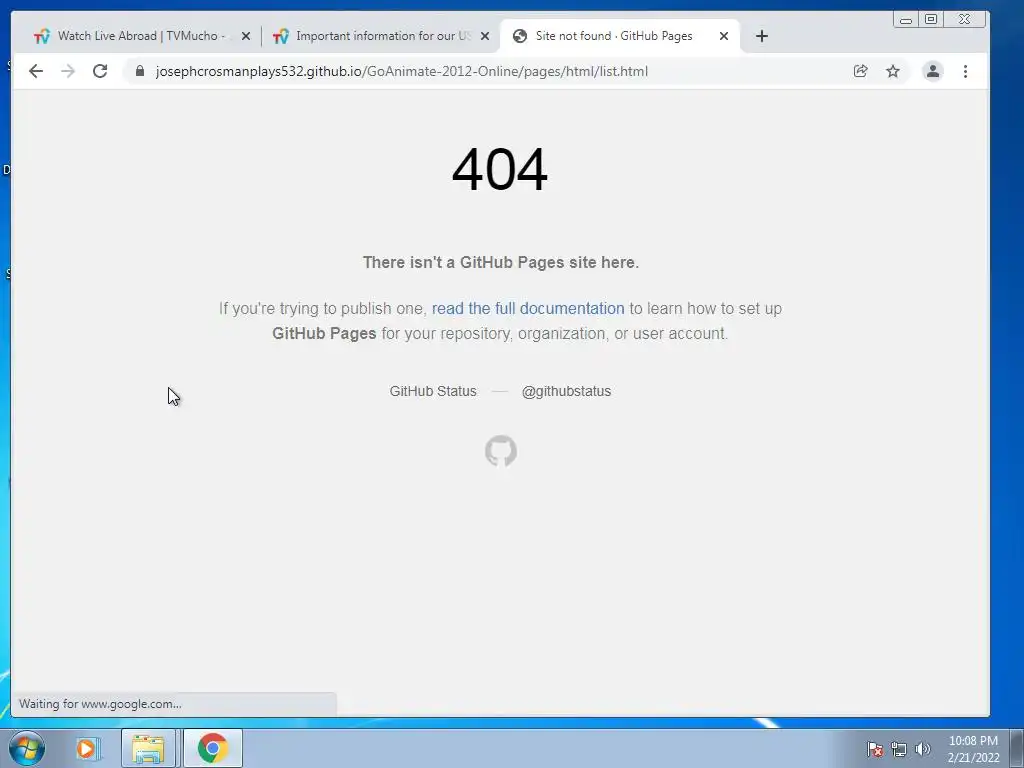Open the @githubstatus link
Viewport: 1024px width, 768px height.
(566, 391)
